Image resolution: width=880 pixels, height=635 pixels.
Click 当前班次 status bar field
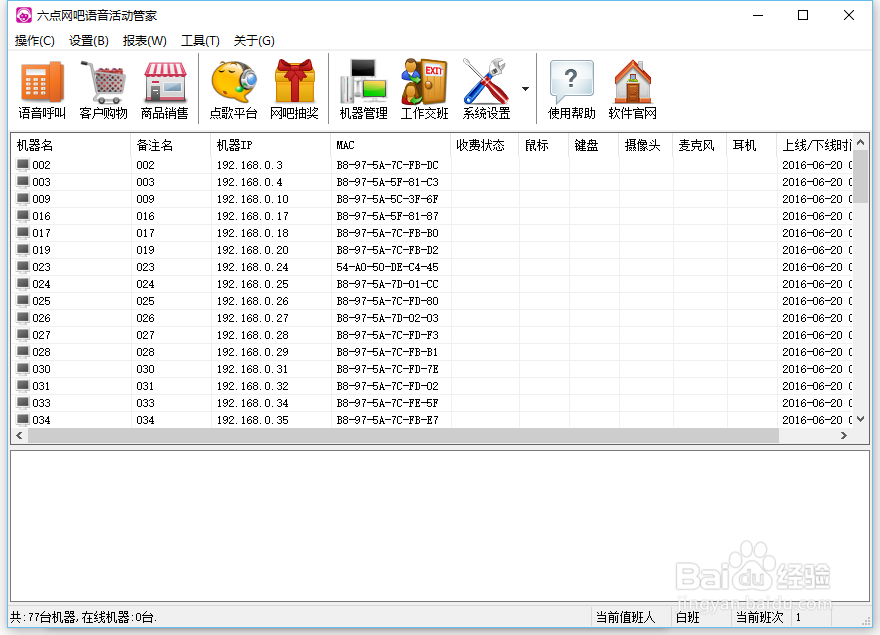pyautogui.click(x=759, y=618)
